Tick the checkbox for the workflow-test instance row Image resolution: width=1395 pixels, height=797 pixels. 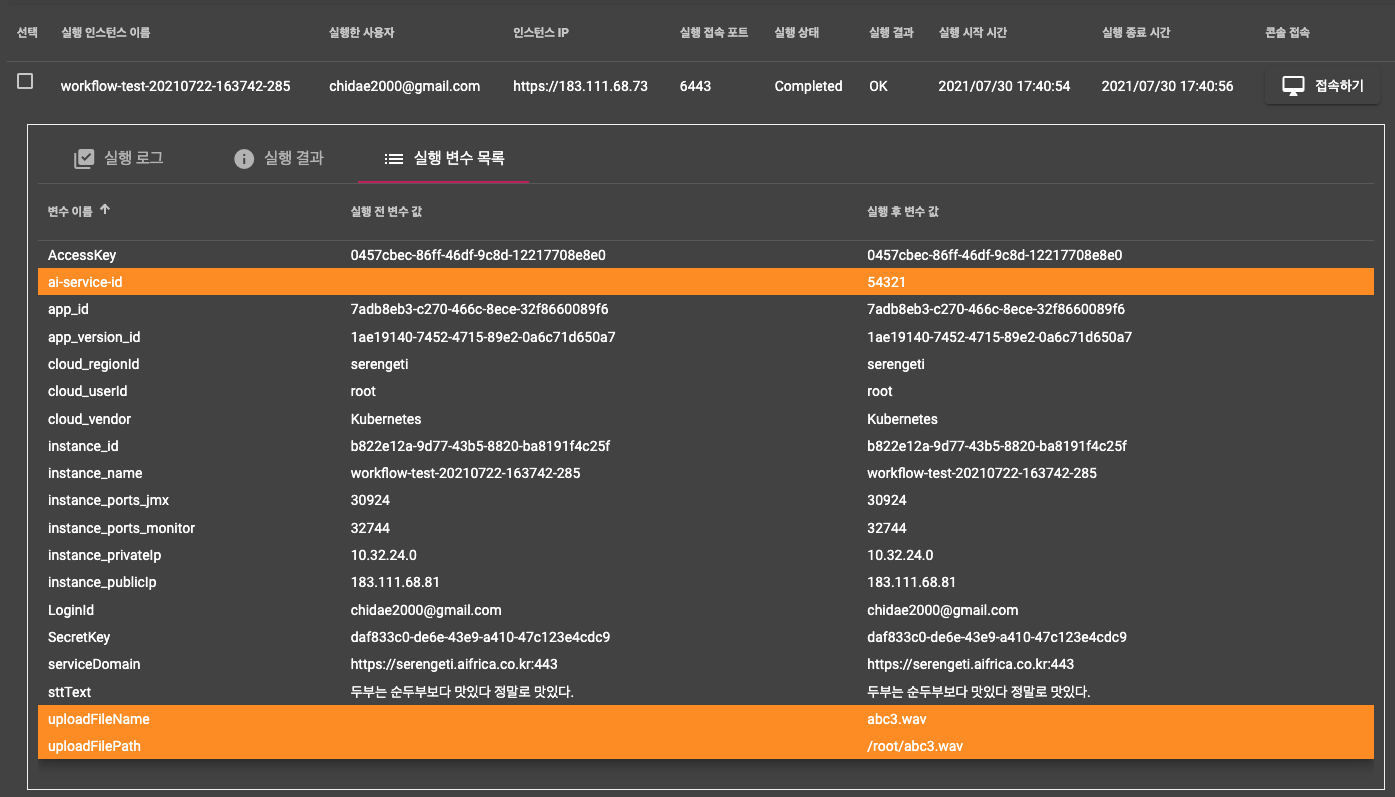[25, 82]
